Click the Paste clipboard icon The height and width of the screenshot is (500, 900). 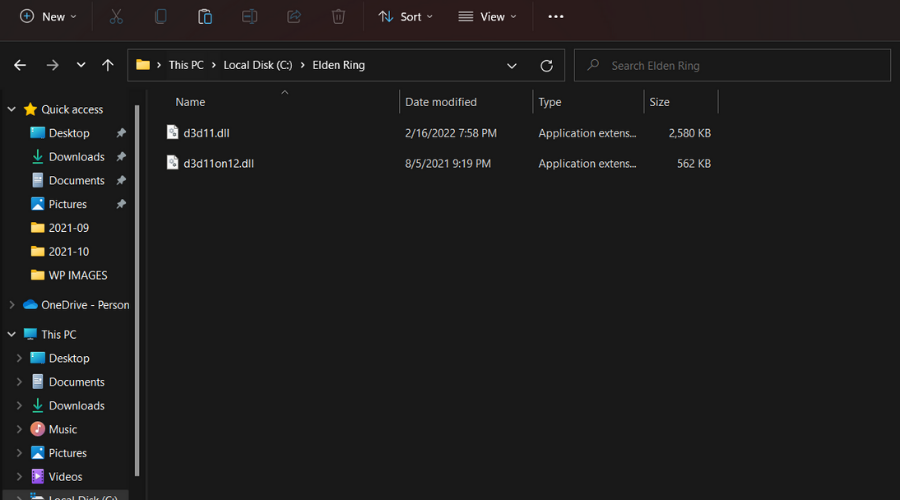coord(205,17)
